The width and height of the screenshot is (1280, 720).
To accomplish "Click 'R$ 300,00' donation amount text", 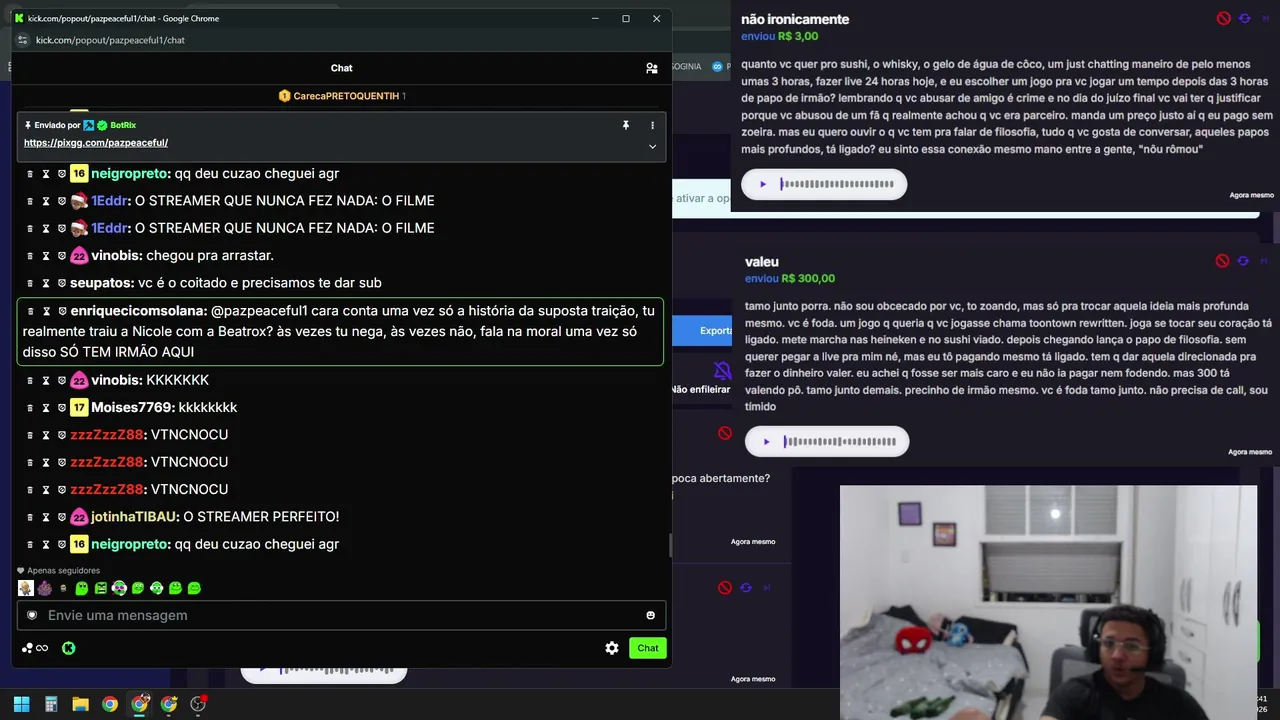I will tap(808, 279).
